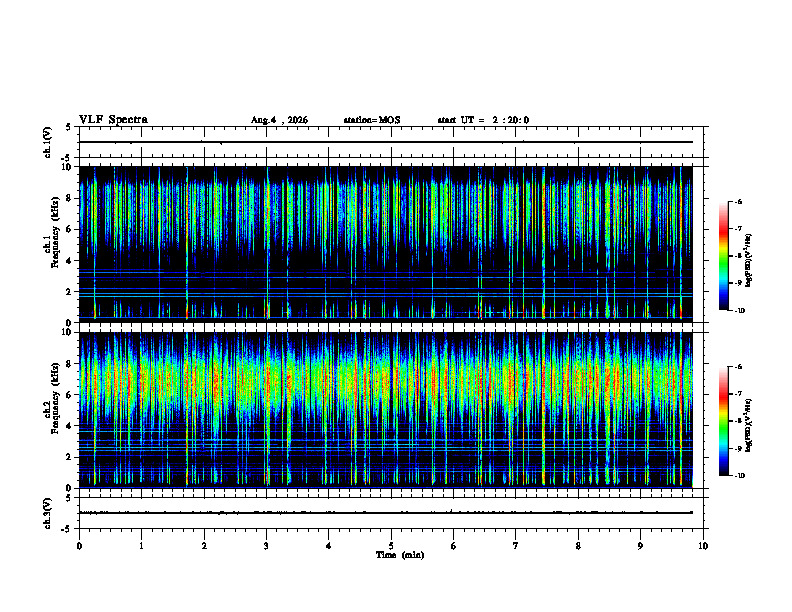This screenshot has width=792, height=612.
Task: Click the "7" tick on the time axis
Action: 516,546
